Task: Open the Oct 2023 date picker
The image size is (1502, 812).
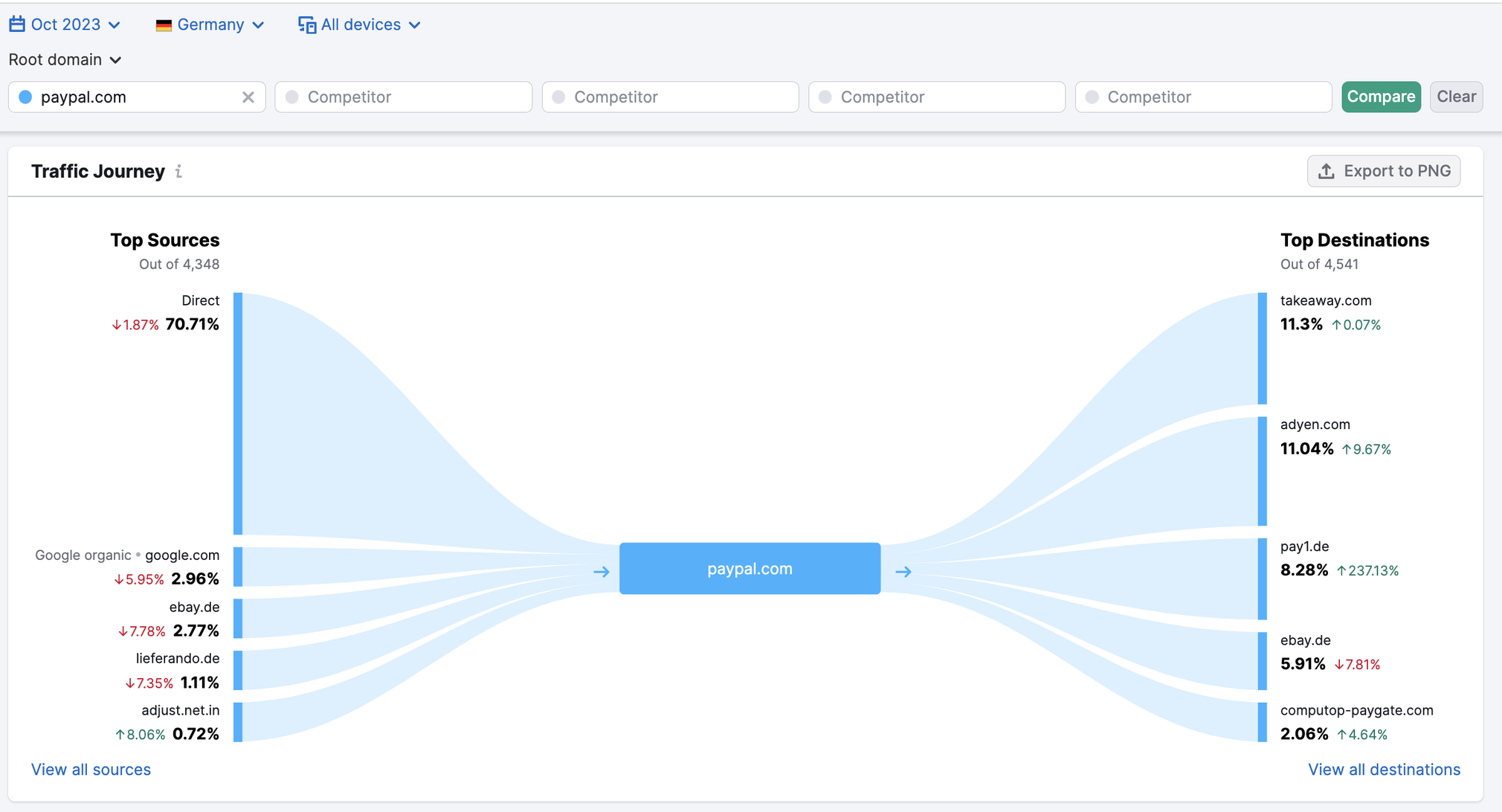Action: point(65,25)
